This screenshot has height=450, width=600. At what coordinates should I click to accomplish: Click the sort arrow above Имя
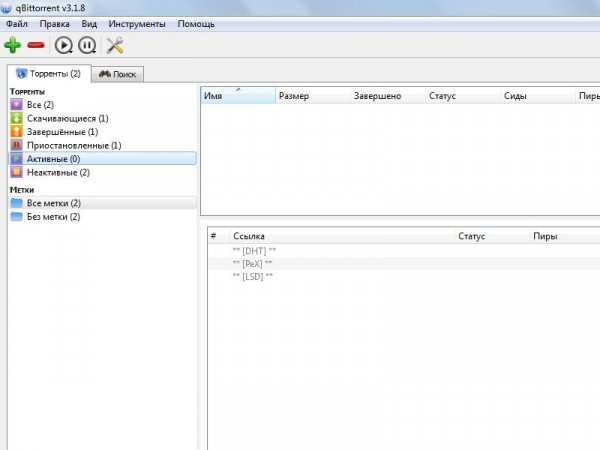click(x=238, y=90)
